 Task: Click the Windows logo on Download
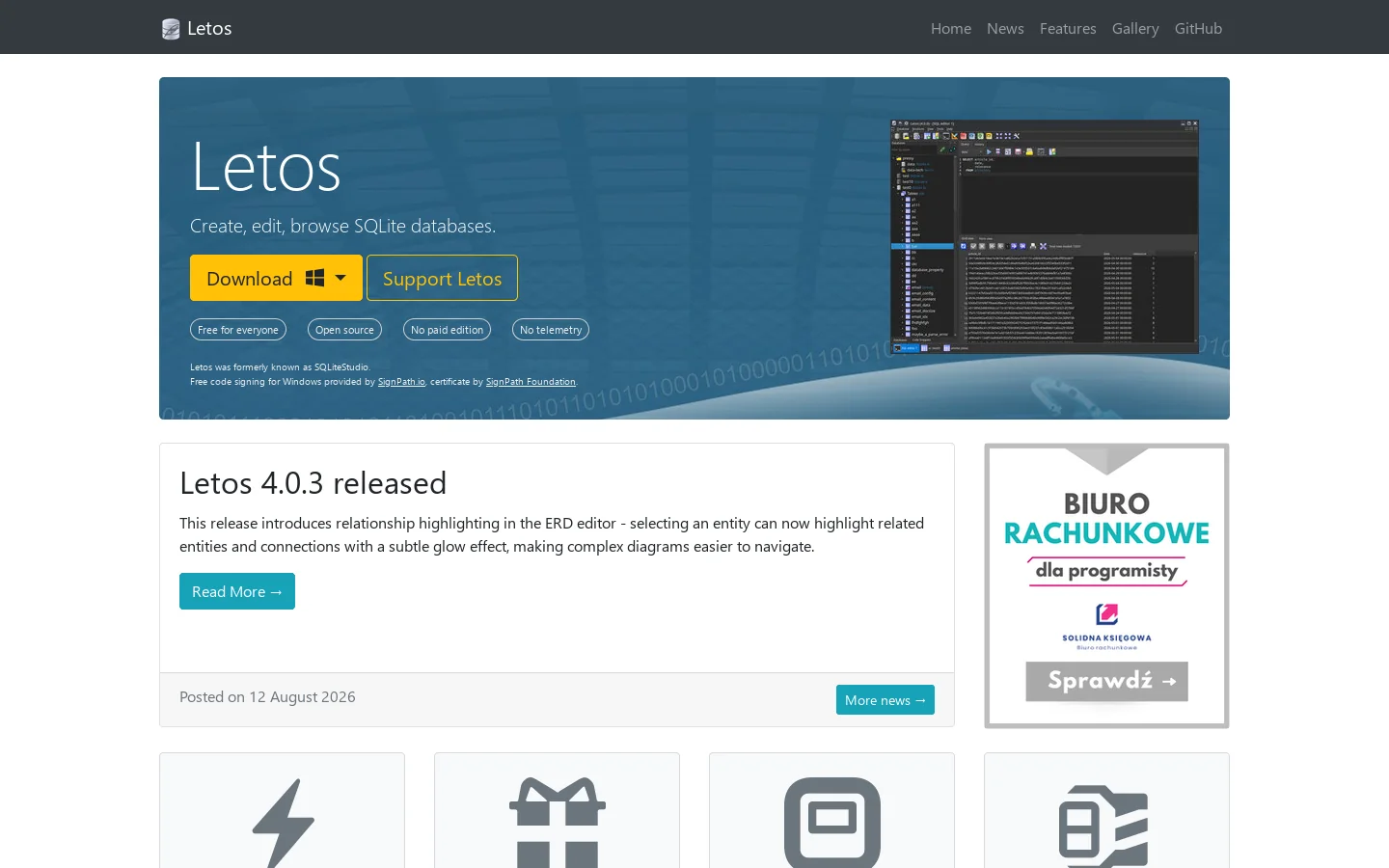tap(314, 278)
